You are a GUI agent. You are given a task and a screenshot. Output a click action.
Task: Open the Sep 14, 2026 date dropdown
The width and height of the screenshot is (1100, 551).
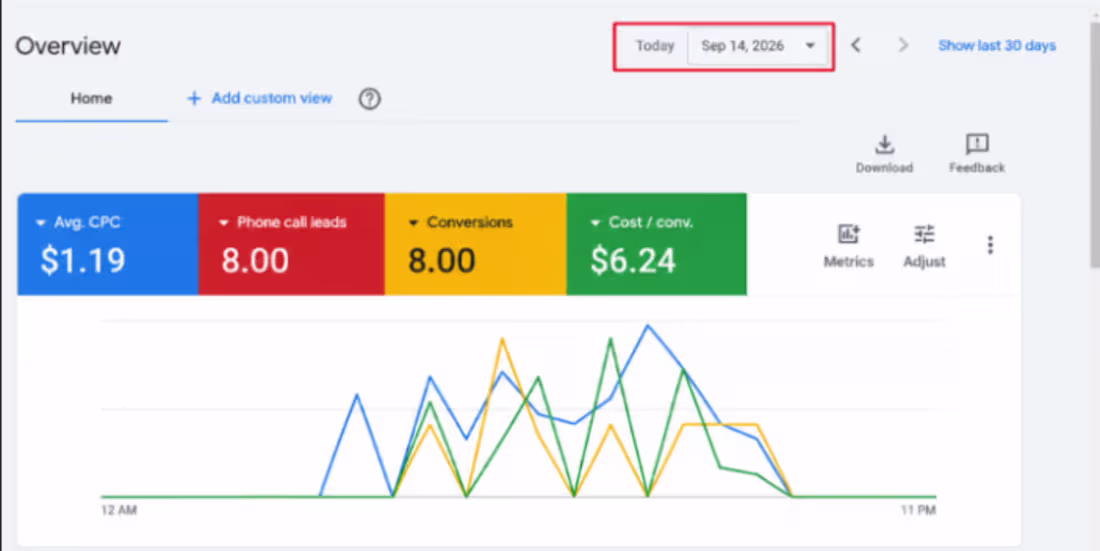758,46
